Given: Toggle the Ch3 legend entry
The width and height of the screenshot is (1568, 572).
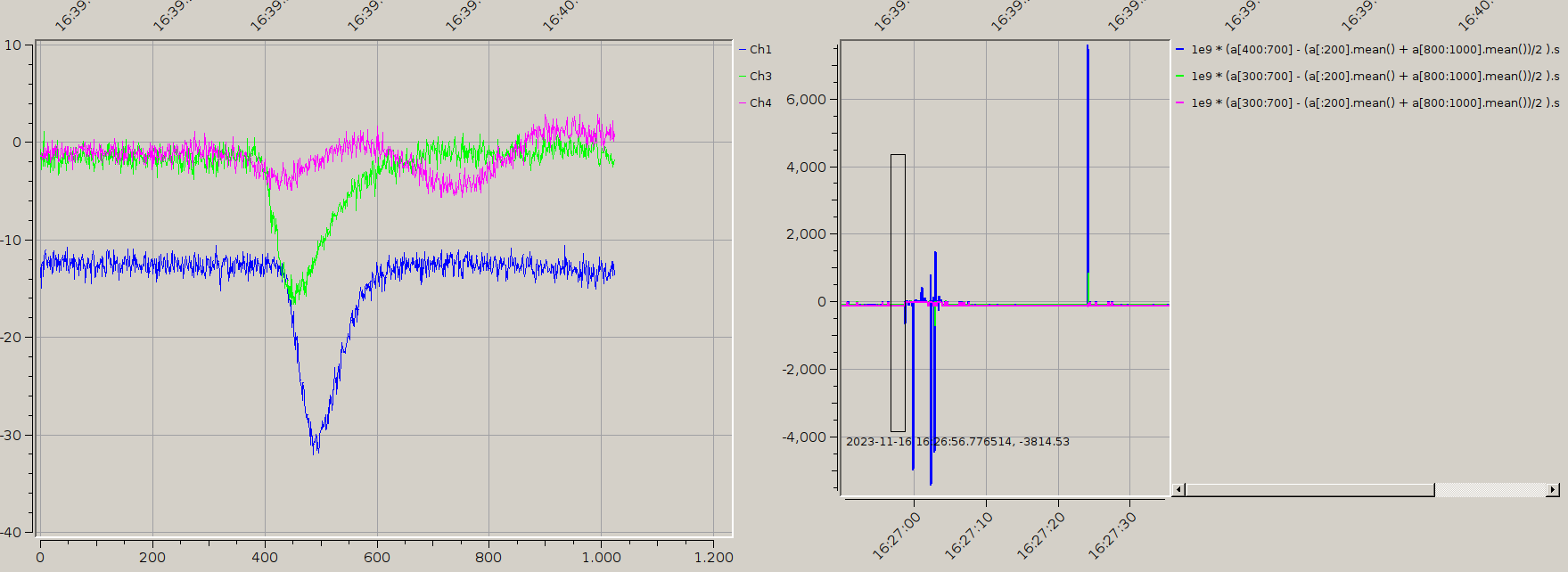Looking at the screenshot, I should pos(759,77).
